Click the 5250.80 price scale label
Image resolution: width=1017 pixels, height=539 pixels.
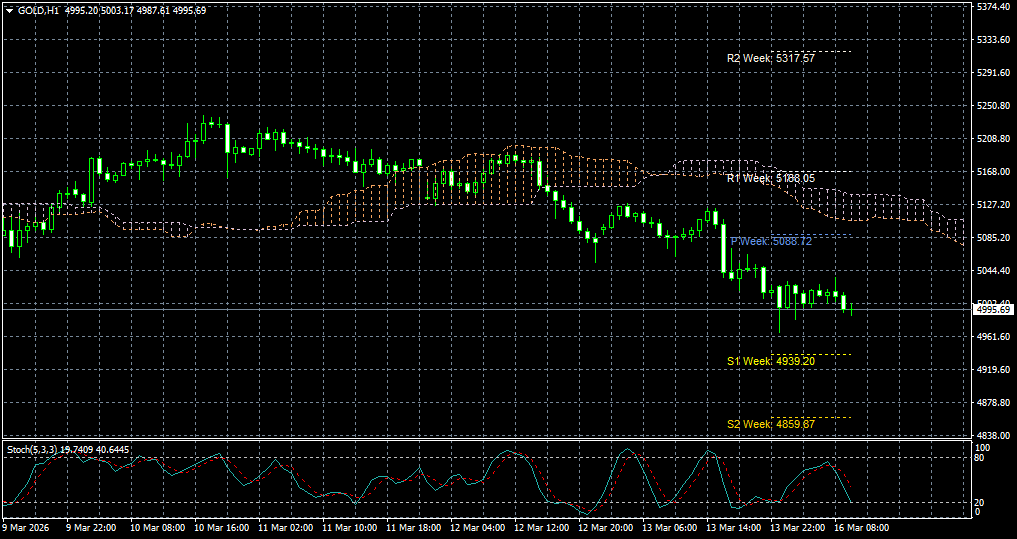pos(993,106)
